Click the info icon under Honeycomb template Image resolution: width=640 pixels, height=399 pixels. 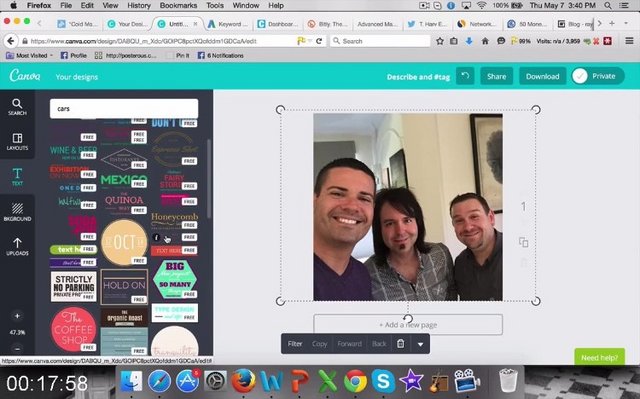(156, 237)
